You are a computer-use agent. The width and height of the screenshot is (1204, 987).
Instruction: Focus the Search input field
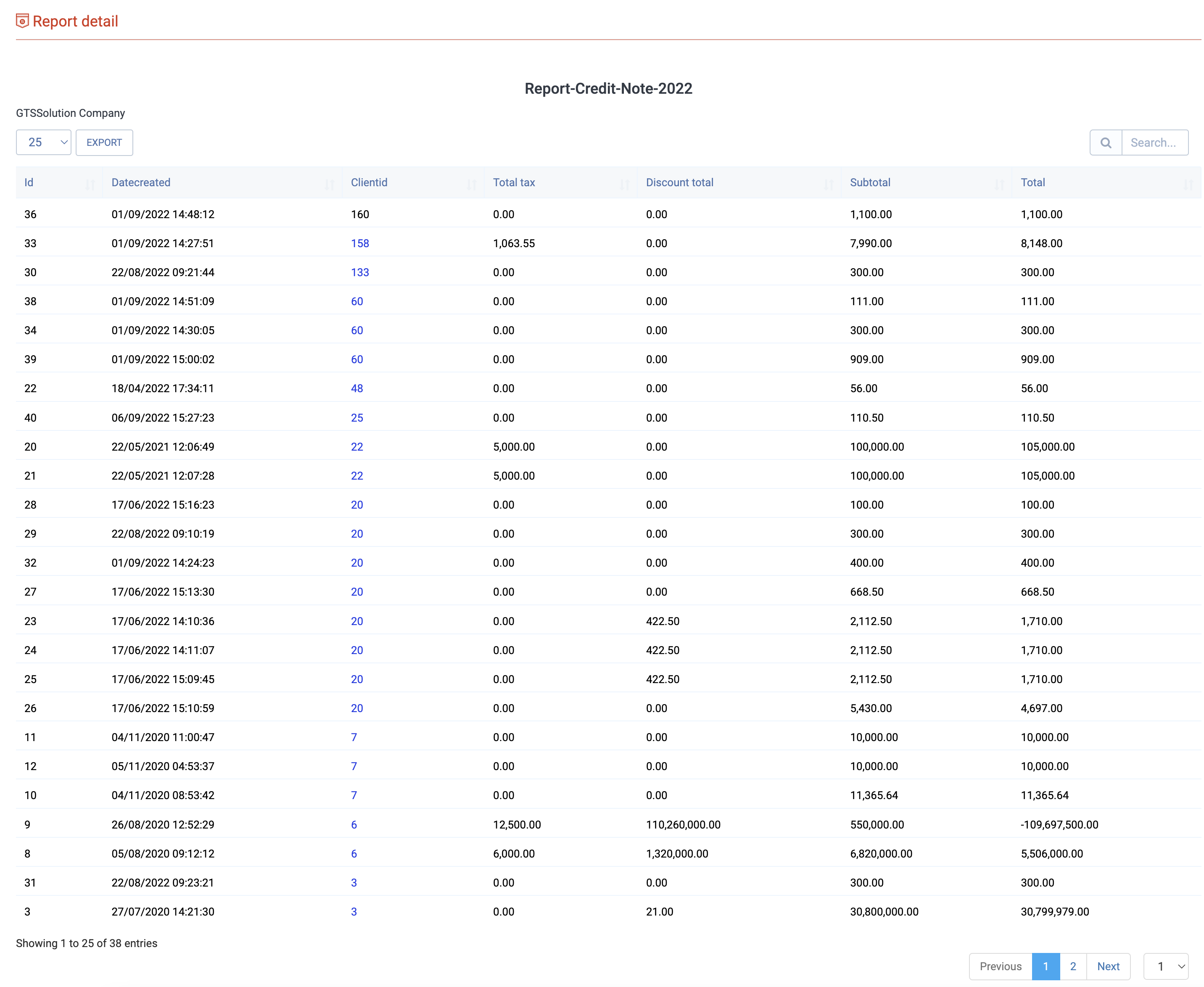pyautogui.click(x=1154, y=143)
